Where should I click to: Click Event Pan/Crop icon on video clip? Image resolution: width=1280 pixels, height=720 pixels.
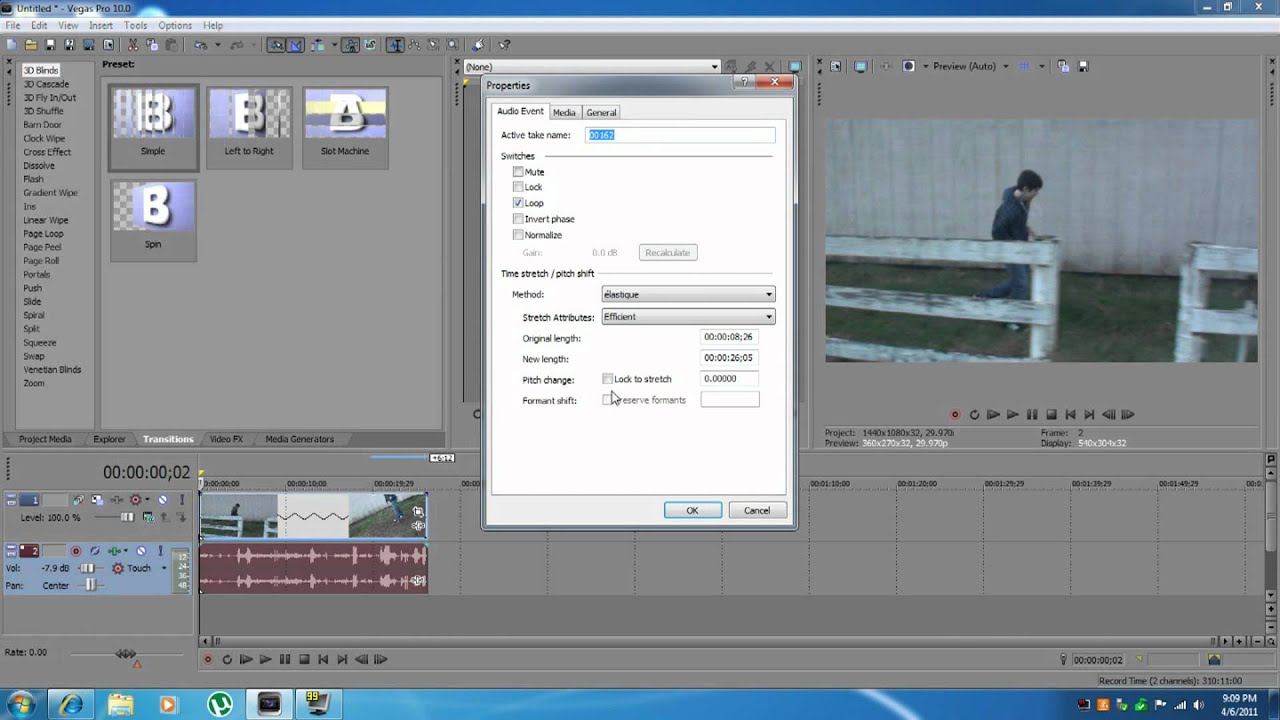point(418,511)
